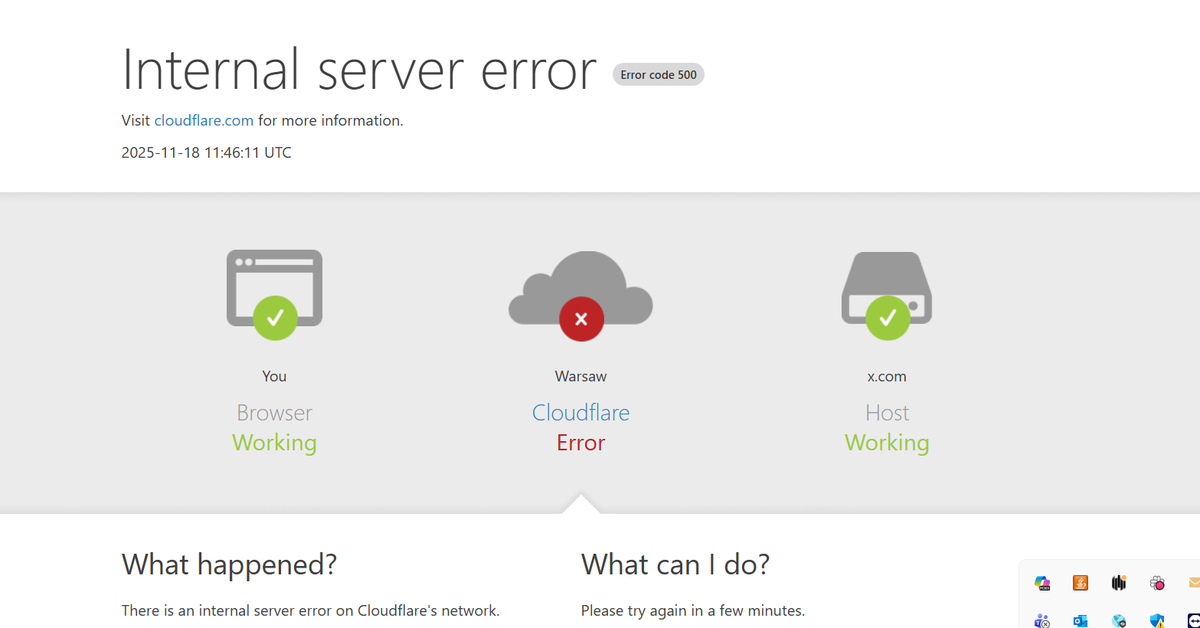The width and height of the screenshot is (1200, 628).
Task: Open the cloudflare.com link for more information
Action: [x=204, y=120]
